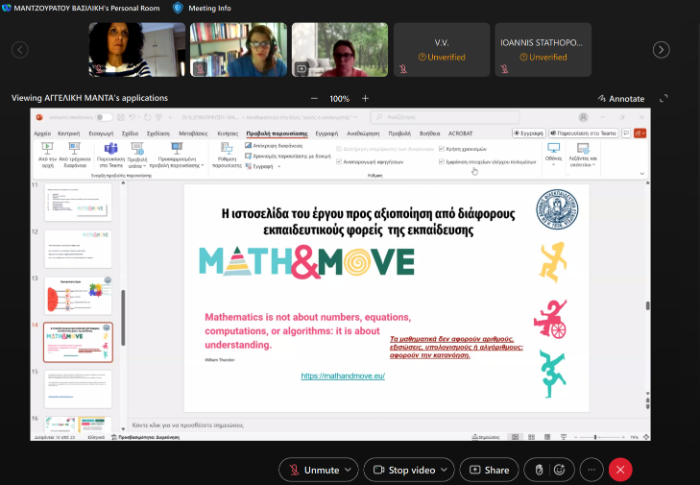Click the comments icon in PowerPoint ribbon
This screenshot has width=700, height=485.
coord(626,133)
